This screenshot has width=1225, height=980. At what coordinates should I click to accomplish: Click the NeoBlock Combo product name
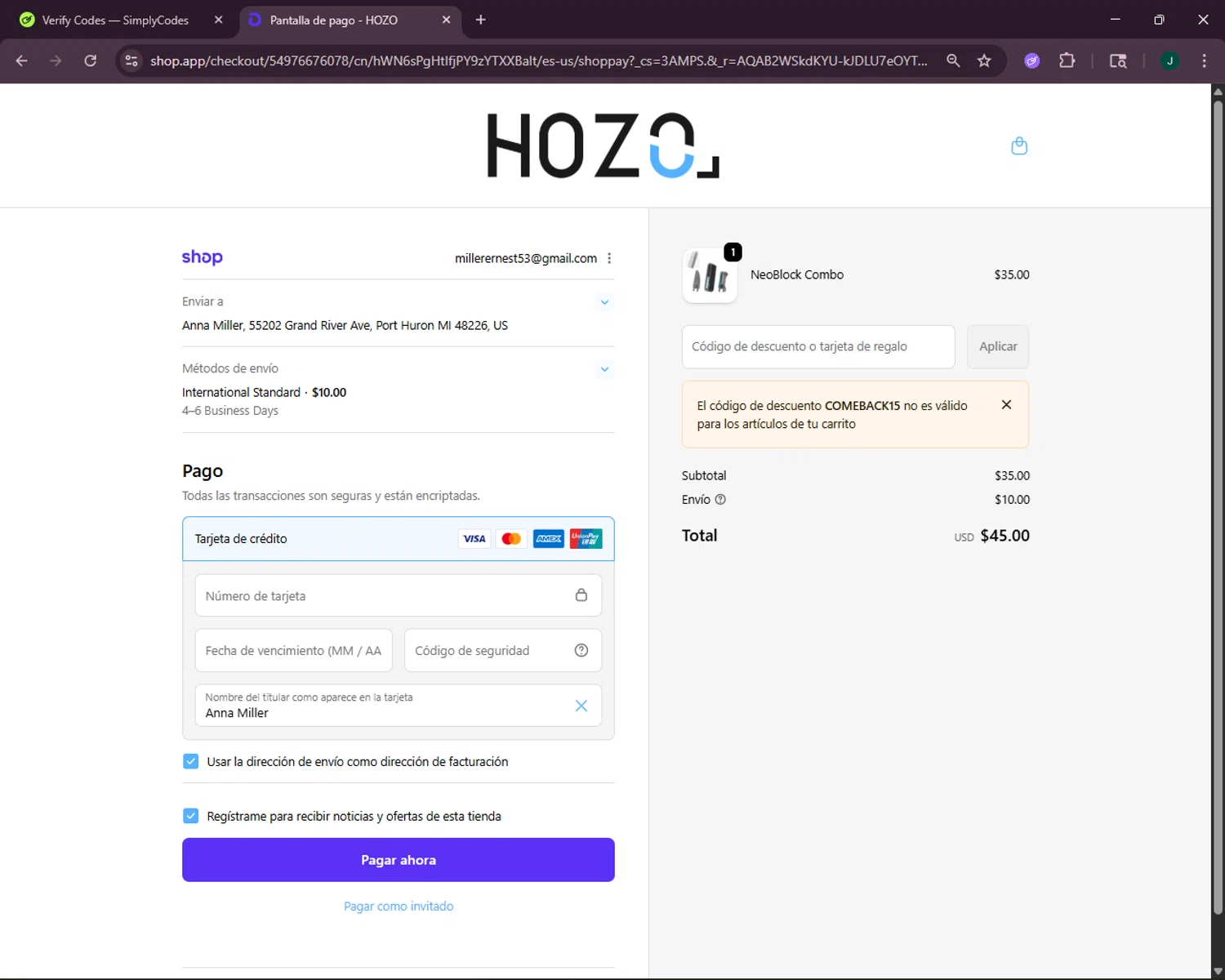797,274
